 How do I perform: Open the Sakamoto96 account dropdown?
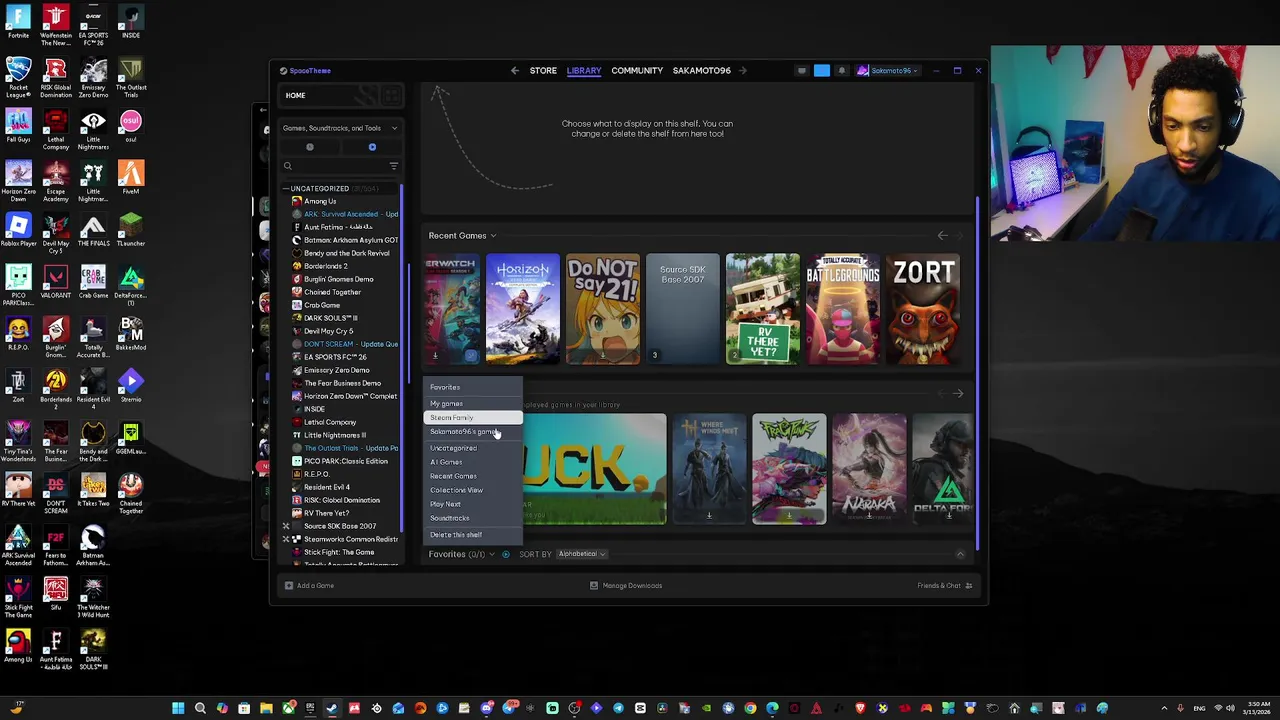click(890, 71)
